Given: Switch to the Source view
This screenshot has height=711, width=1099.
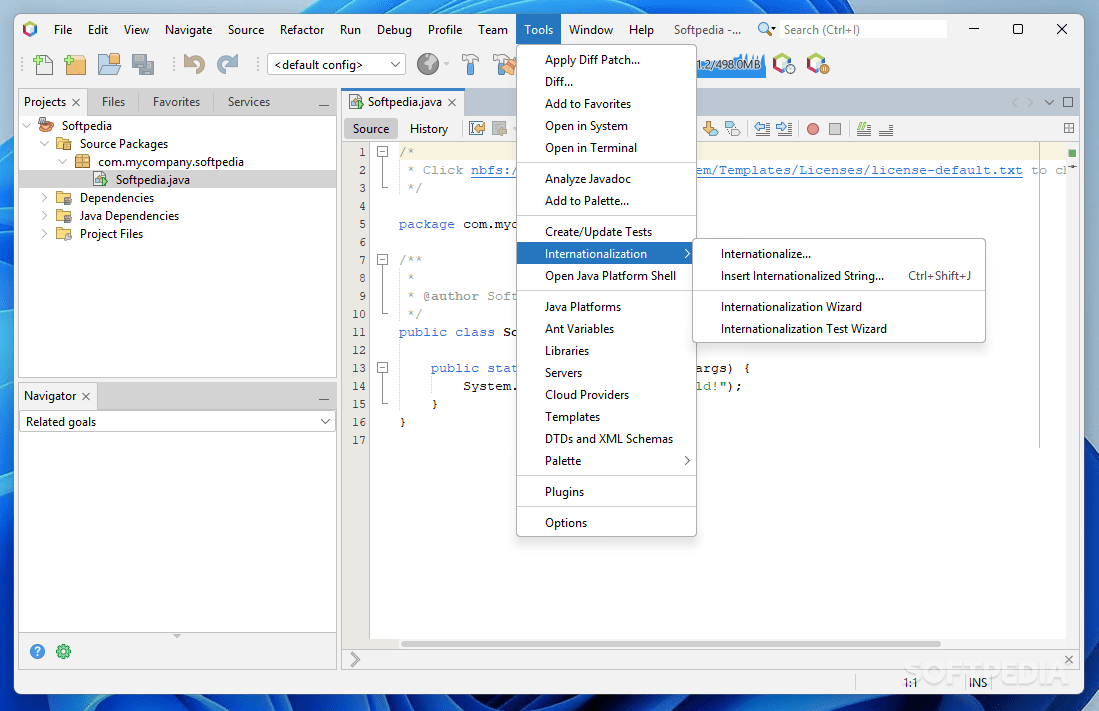Looking at the screenshot, I should pos(371,129).
